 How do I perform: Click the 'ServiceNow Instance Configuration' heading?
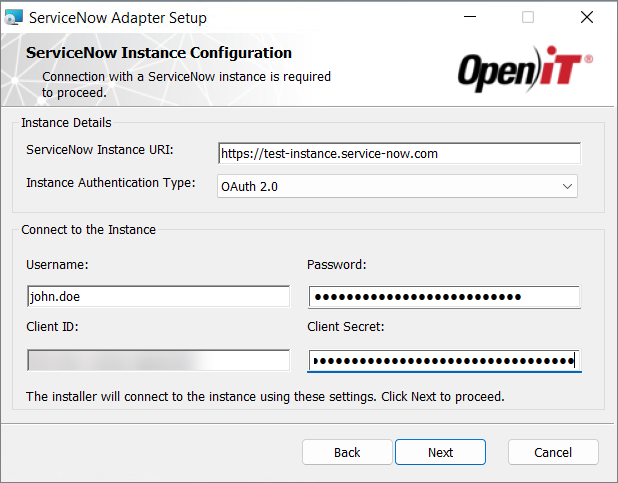pyautogui.click(x=159, y=53)
